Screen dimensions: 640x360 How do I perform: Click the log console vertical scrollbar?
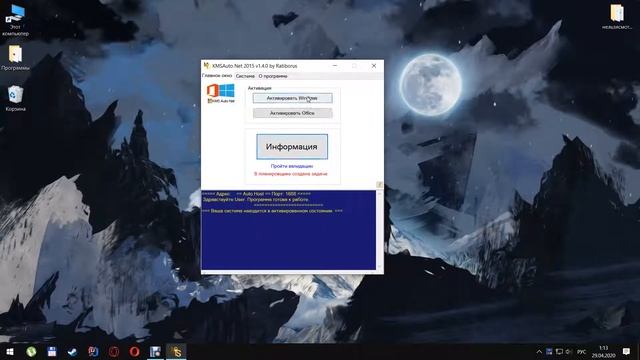380,230
